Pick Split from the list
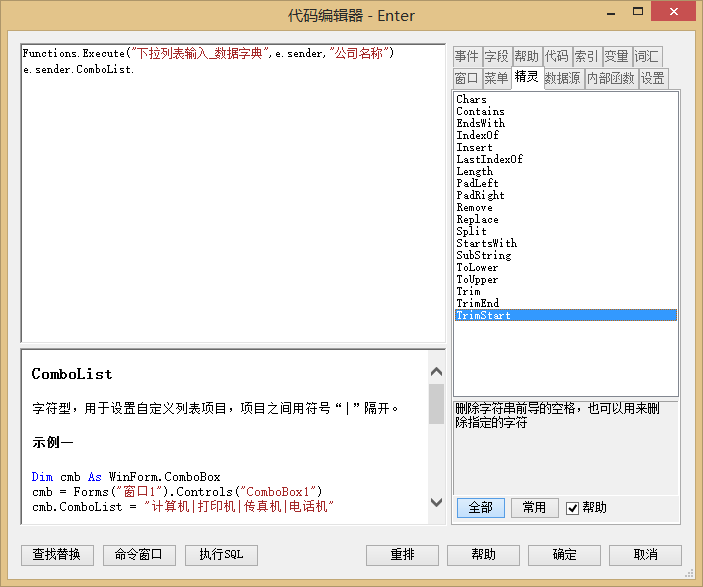This screenshot has width=703, height=587. click(x=566, y=231)
